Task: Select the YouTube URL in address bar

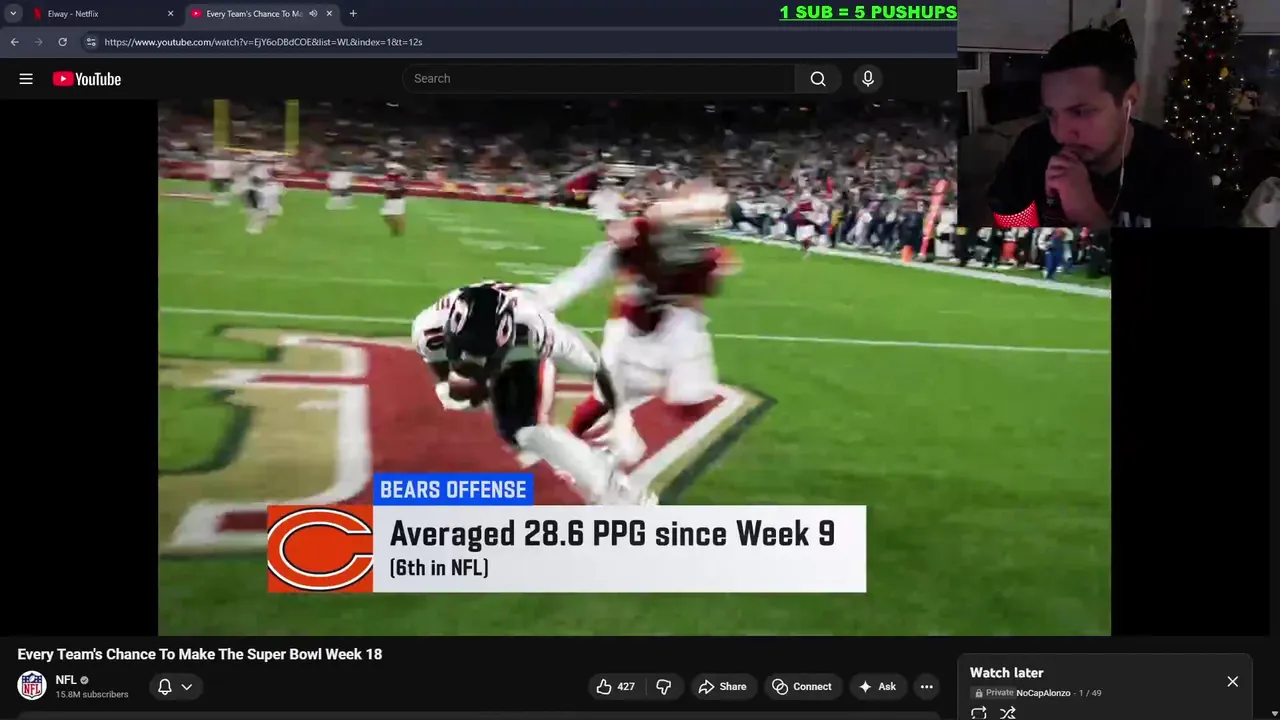Action: (x=263, y=42)
